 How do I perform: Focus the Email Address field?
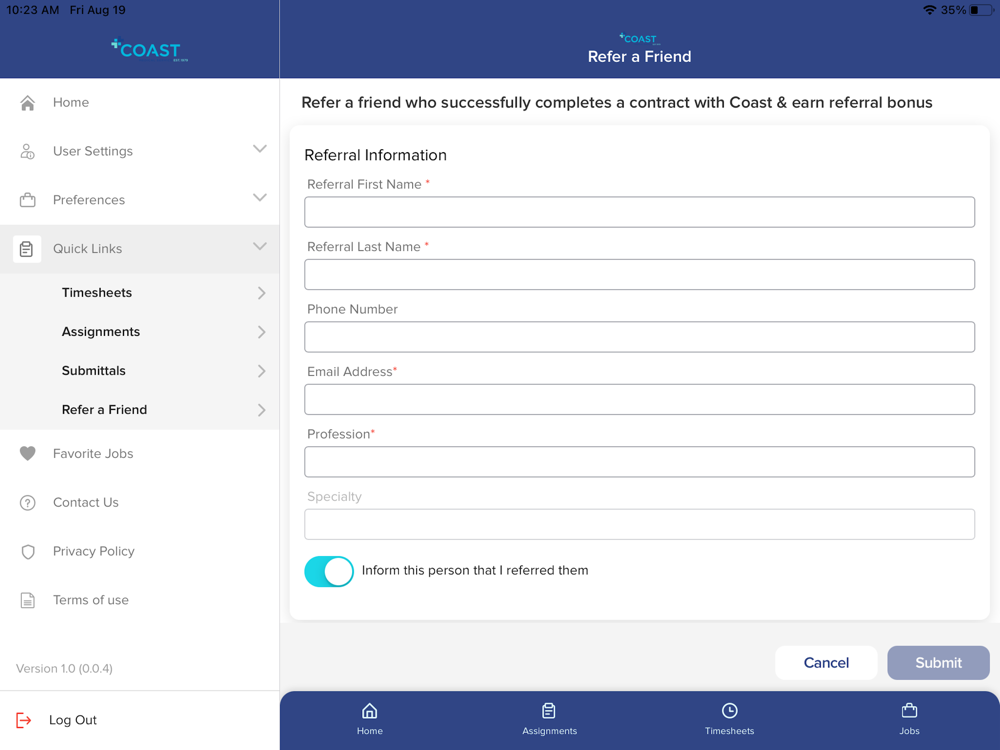pyautogui.click(x=639, y=399)
